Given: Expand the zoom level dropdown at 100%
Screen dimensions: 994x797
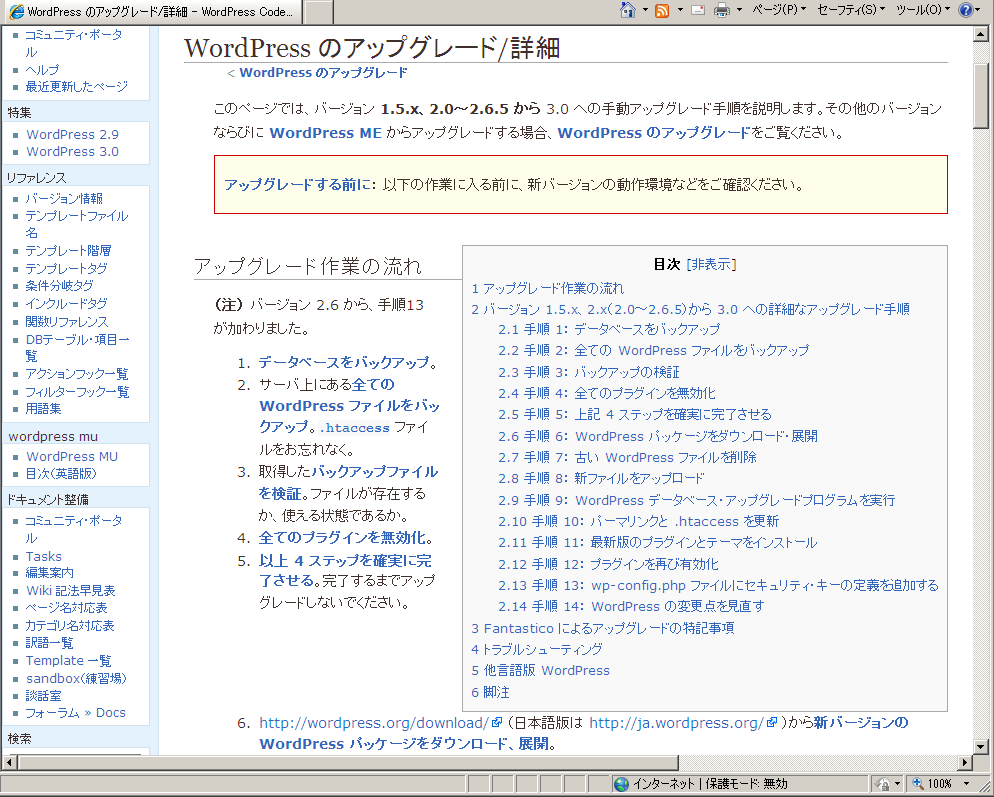Looking at the screenshot, I should (x=967, y=784).
